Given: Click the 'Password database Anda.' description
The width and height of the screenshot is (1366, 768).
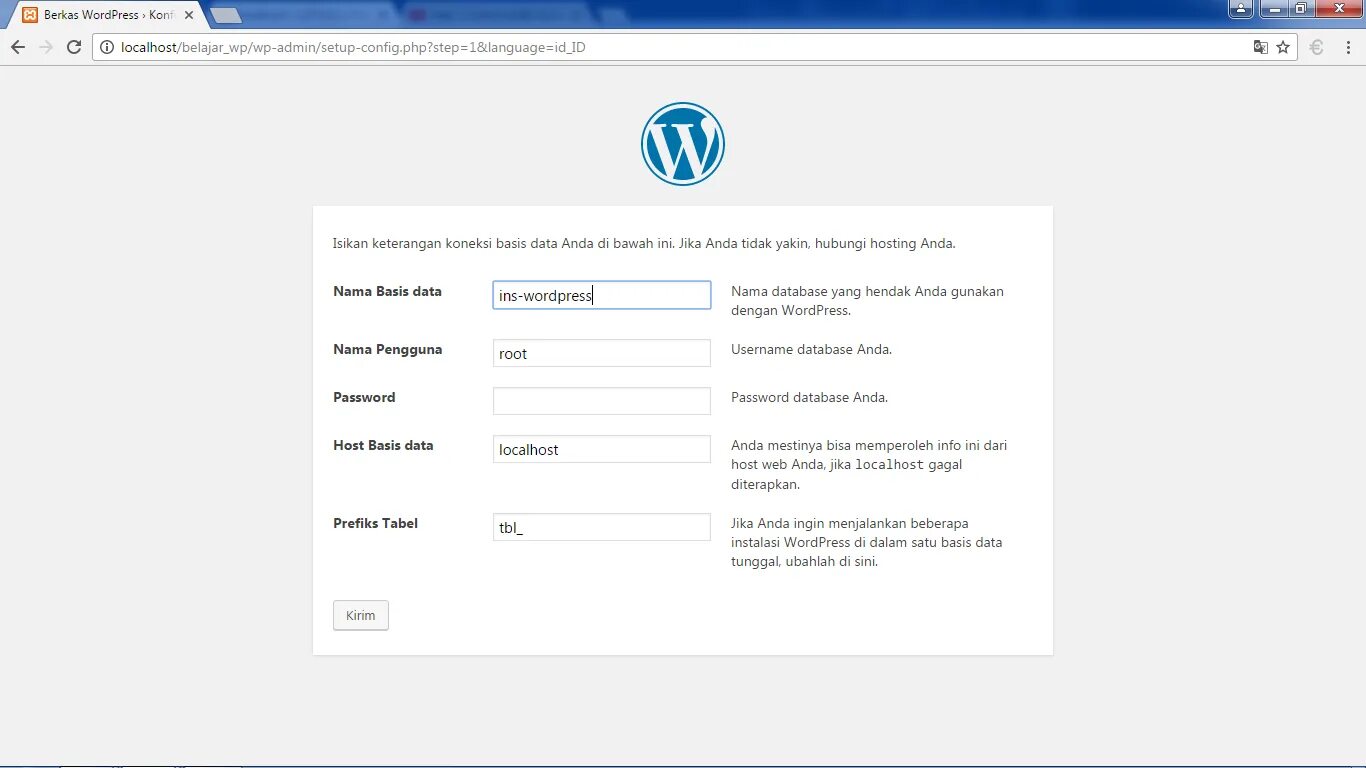Looking at the screenshot, I should pyautogui.click(x=809, y=397).
